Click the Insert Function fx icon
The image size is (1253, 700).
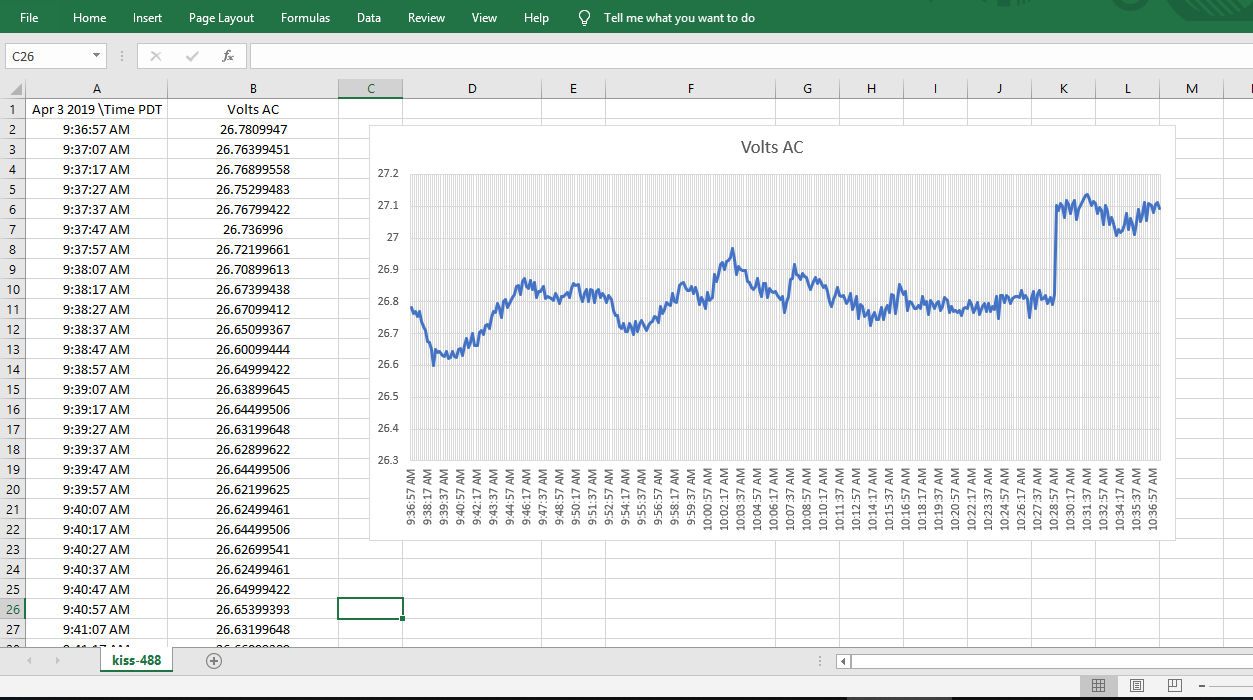pos(228,56)
